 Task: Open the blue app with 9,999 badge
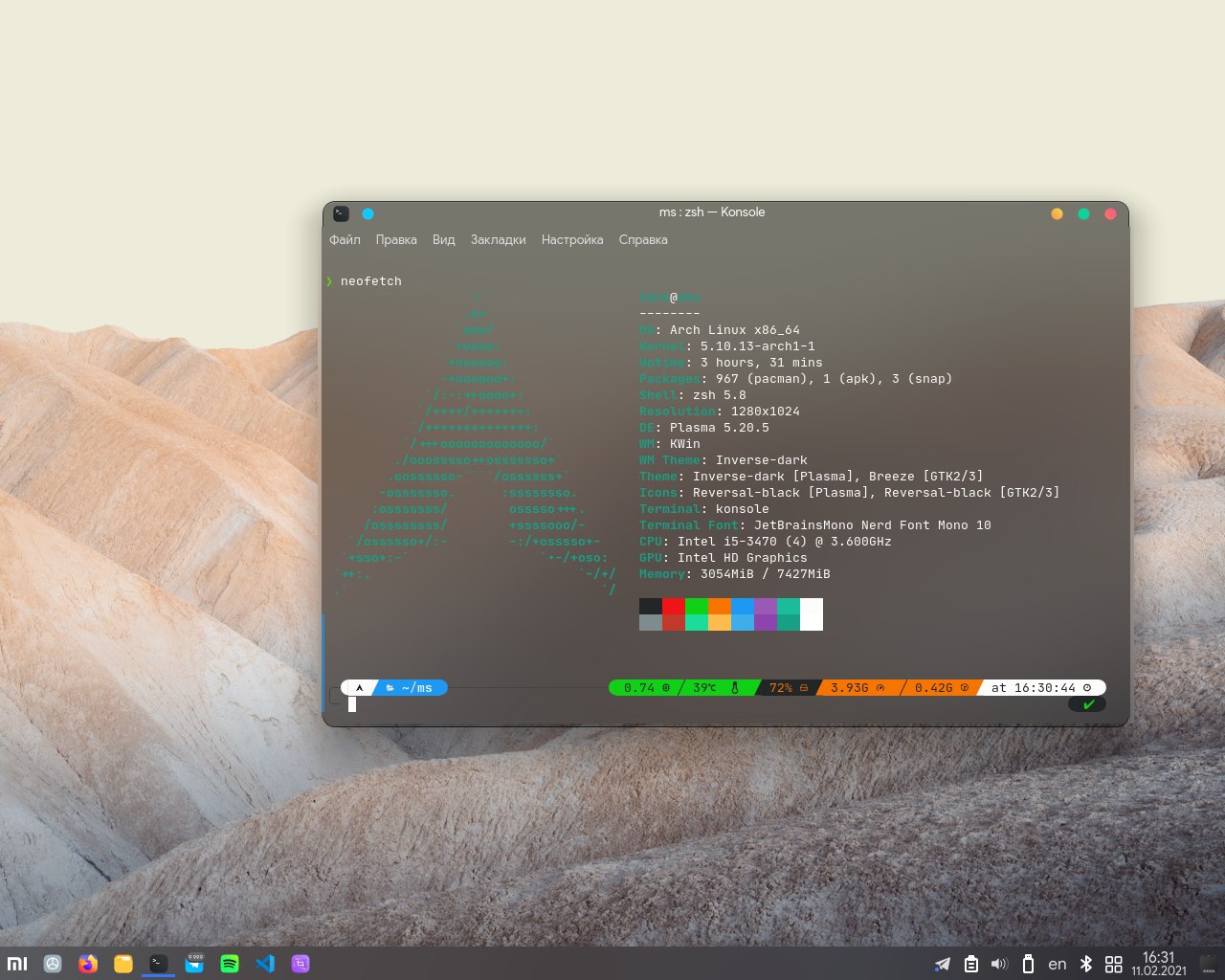pos(194,964)
